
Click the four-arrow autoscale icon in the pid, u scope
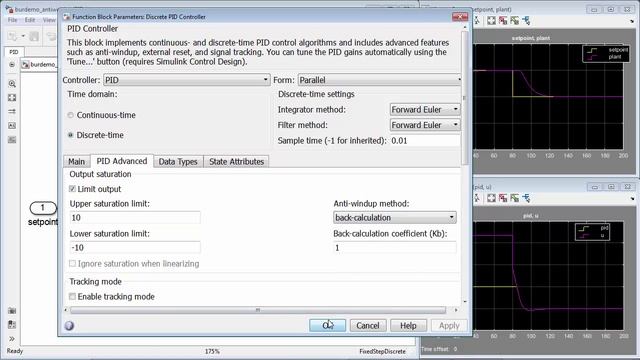tap(491, 198)
